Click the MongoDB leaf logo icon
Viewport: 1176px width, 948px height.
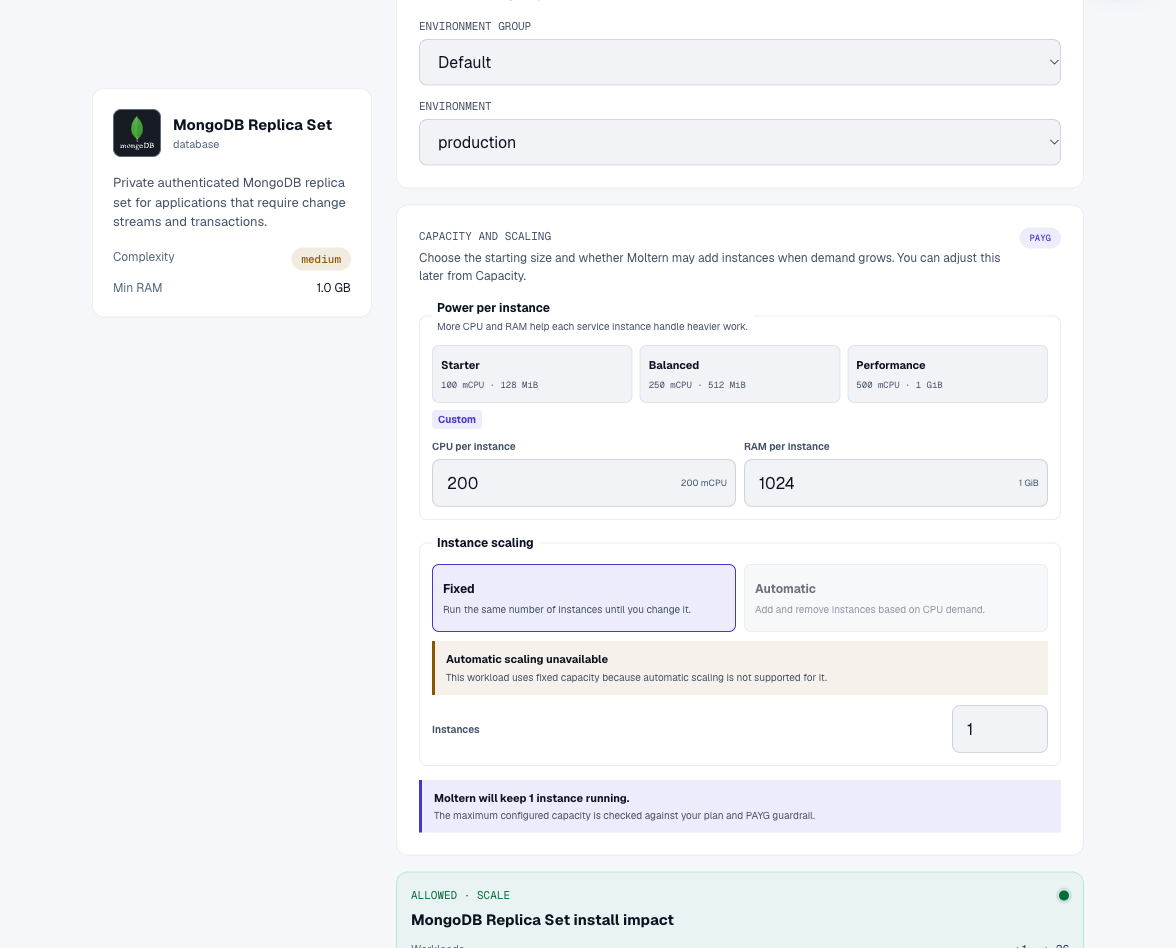pyautogui.click(x=136, y=133)
